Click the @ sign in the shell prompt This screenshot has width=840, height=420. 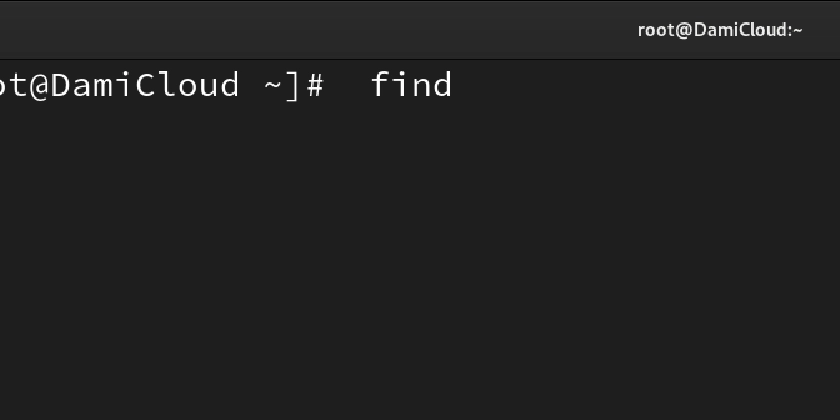pyautogui.click(x=38, y=86)
